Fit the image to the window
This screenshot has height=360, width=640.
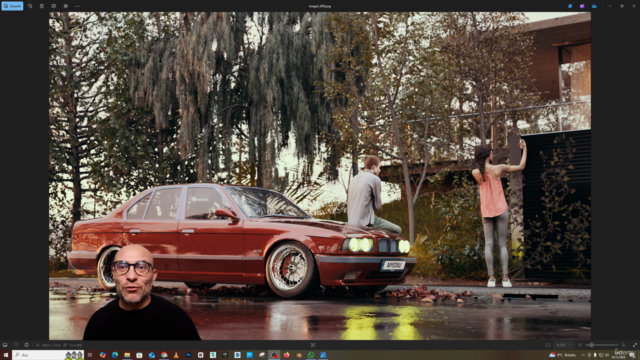[x=548, y=345]
